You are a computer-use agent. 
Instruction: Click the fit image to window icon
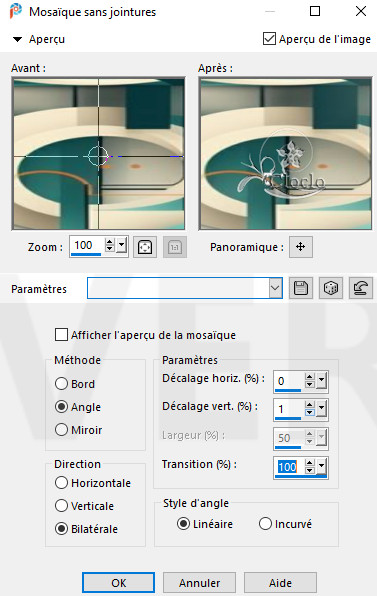click(145, 247)
